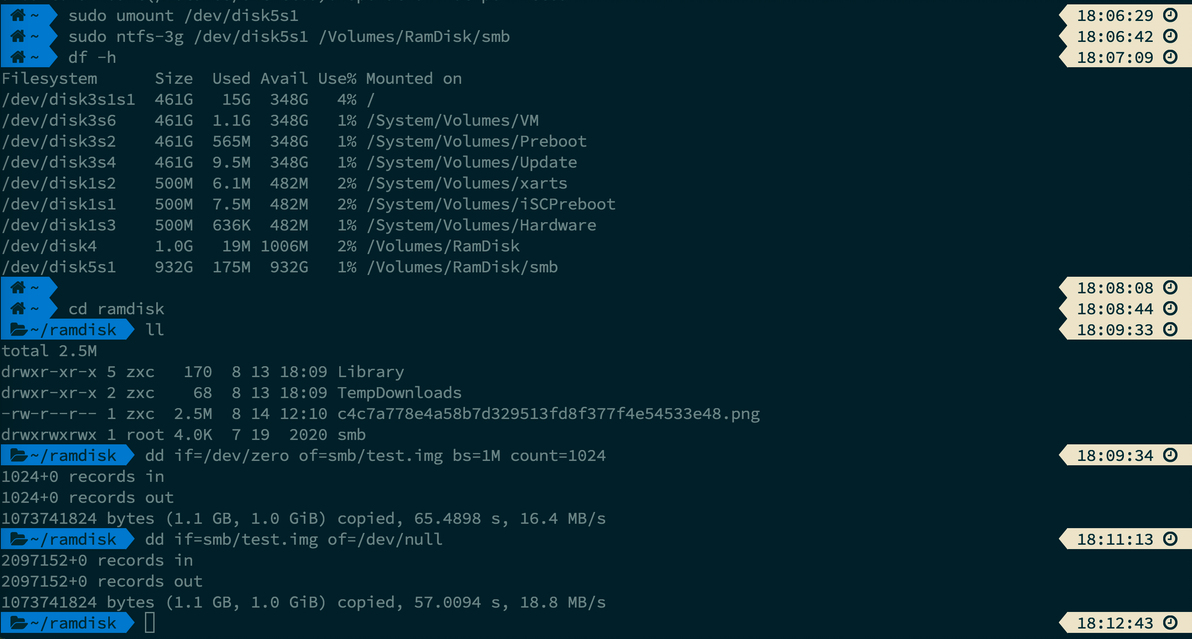Click the clock icon next to 18:12:43
Image resolution: width=1192 pixels, height=639 pixels.
point(1171,623)
